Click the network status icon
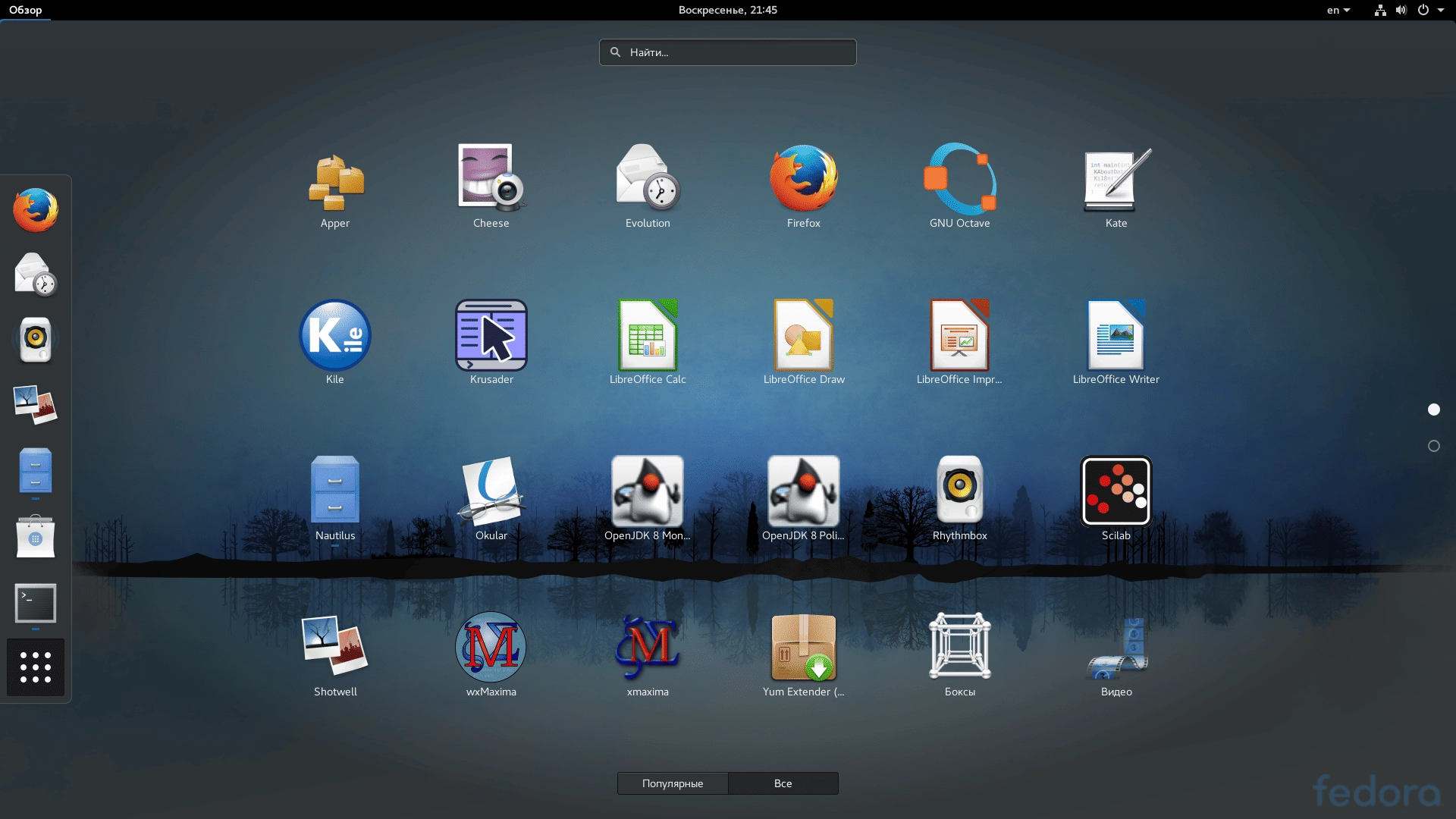The height and width of the screenshot is (819, 1456). click(x=1380, y=10)
